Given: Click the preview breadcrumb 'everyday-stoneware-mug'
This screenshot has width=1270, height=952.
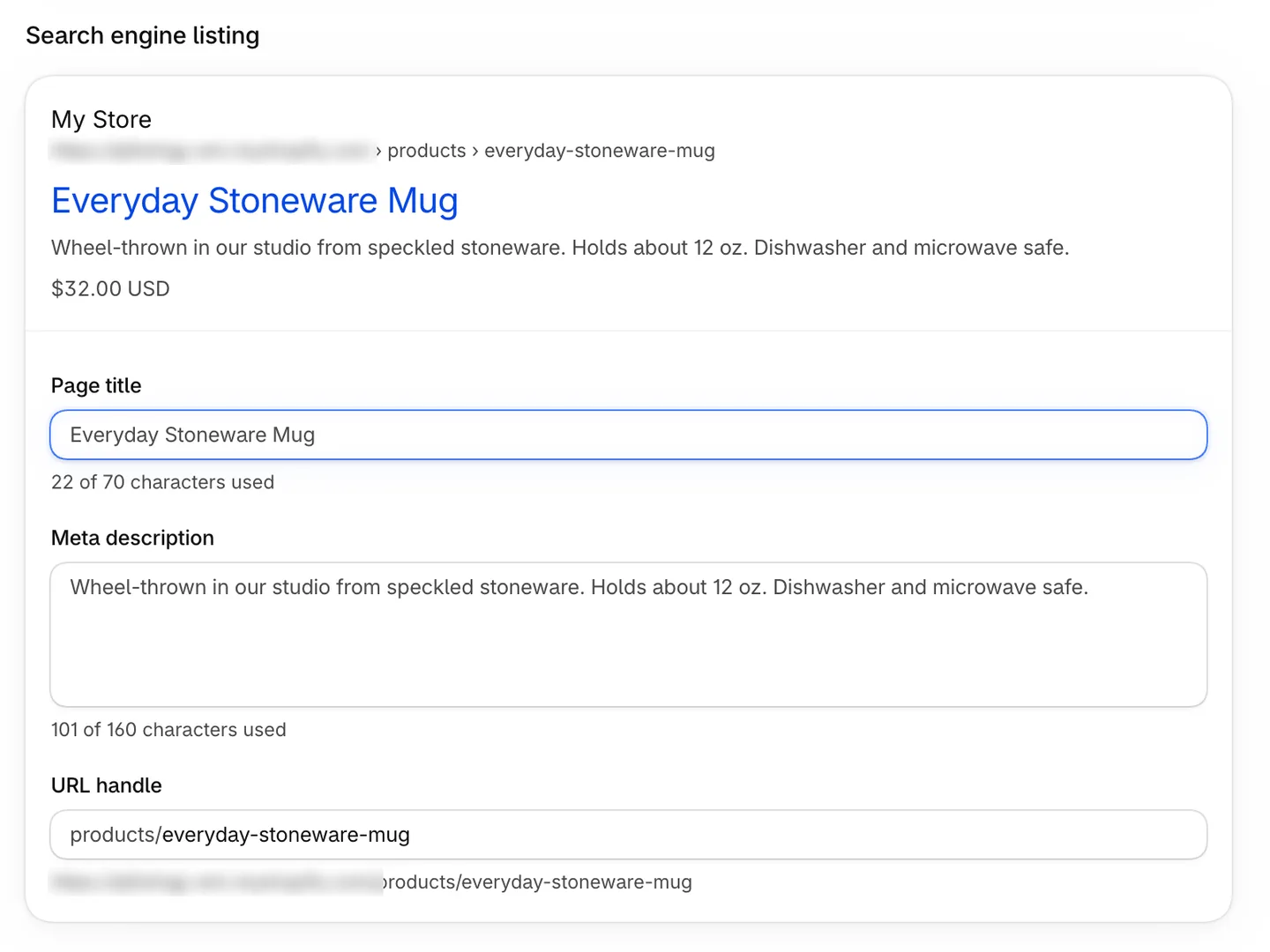Looking at the screenshot, I should 600,151.
